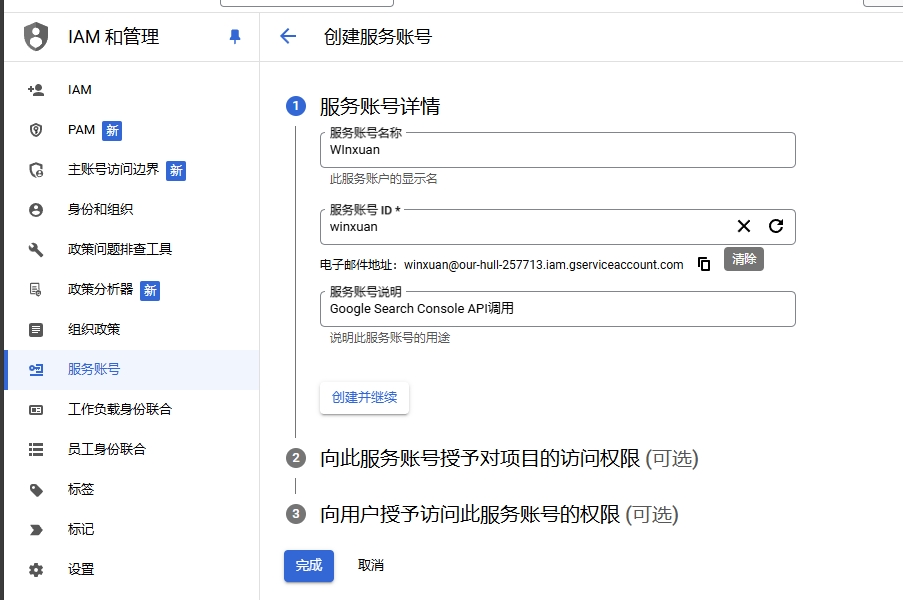Screen dimensions: 903x600
Task: Open IAM in the sidebar
Action: (x=80, y=90)
